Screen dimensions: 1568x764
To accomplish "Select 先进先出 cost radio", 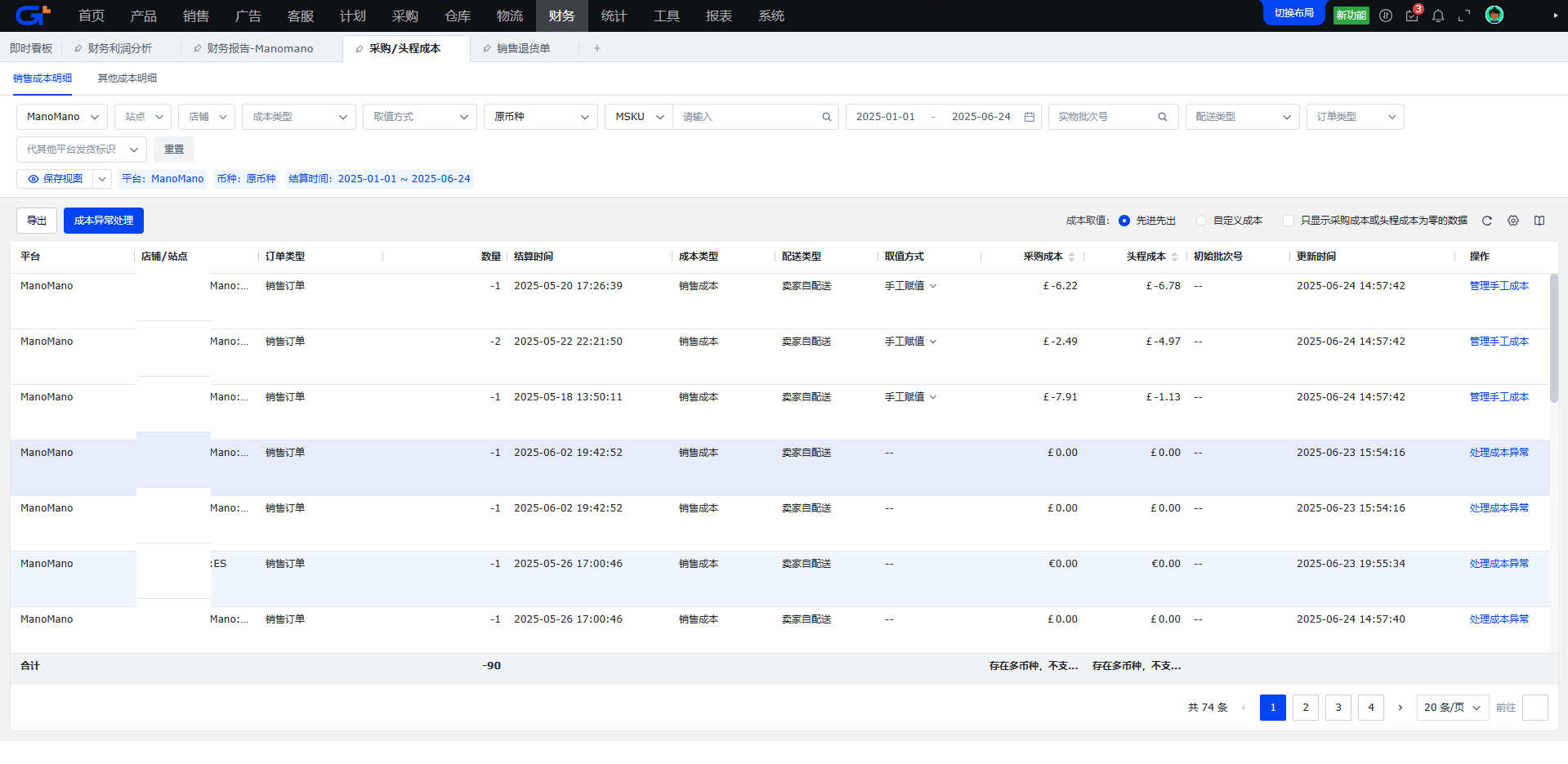I will (x=1124, y=221).
